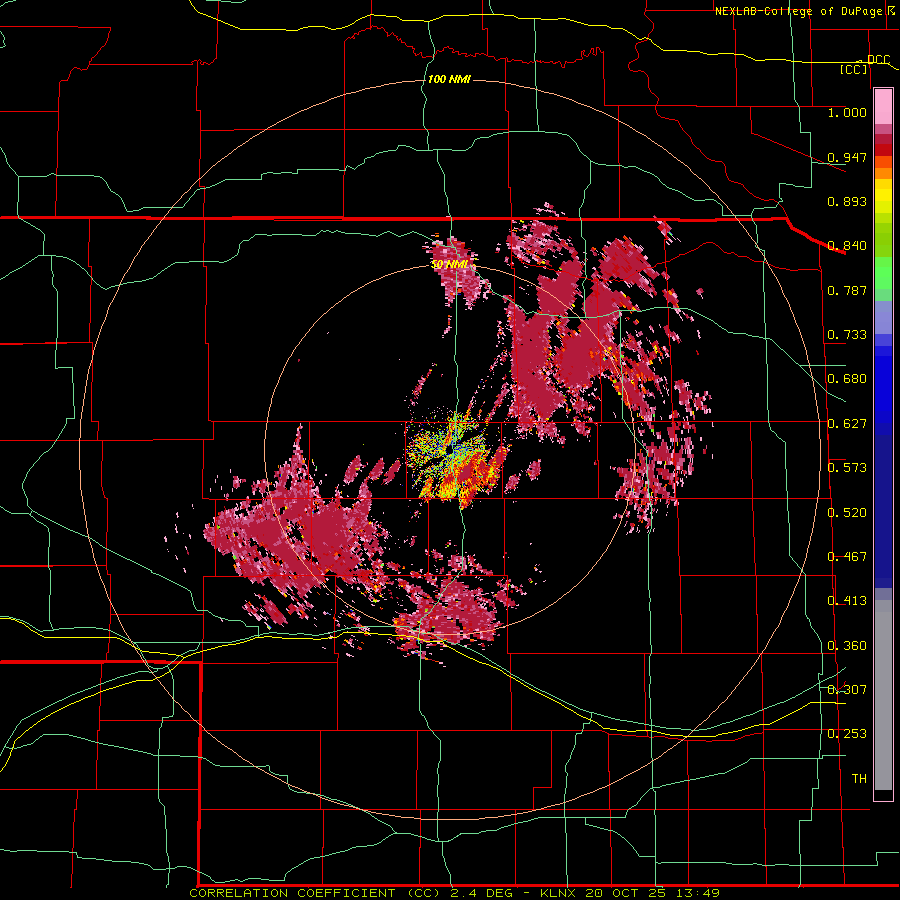Click the 0.733 scale value

(847, 335)
